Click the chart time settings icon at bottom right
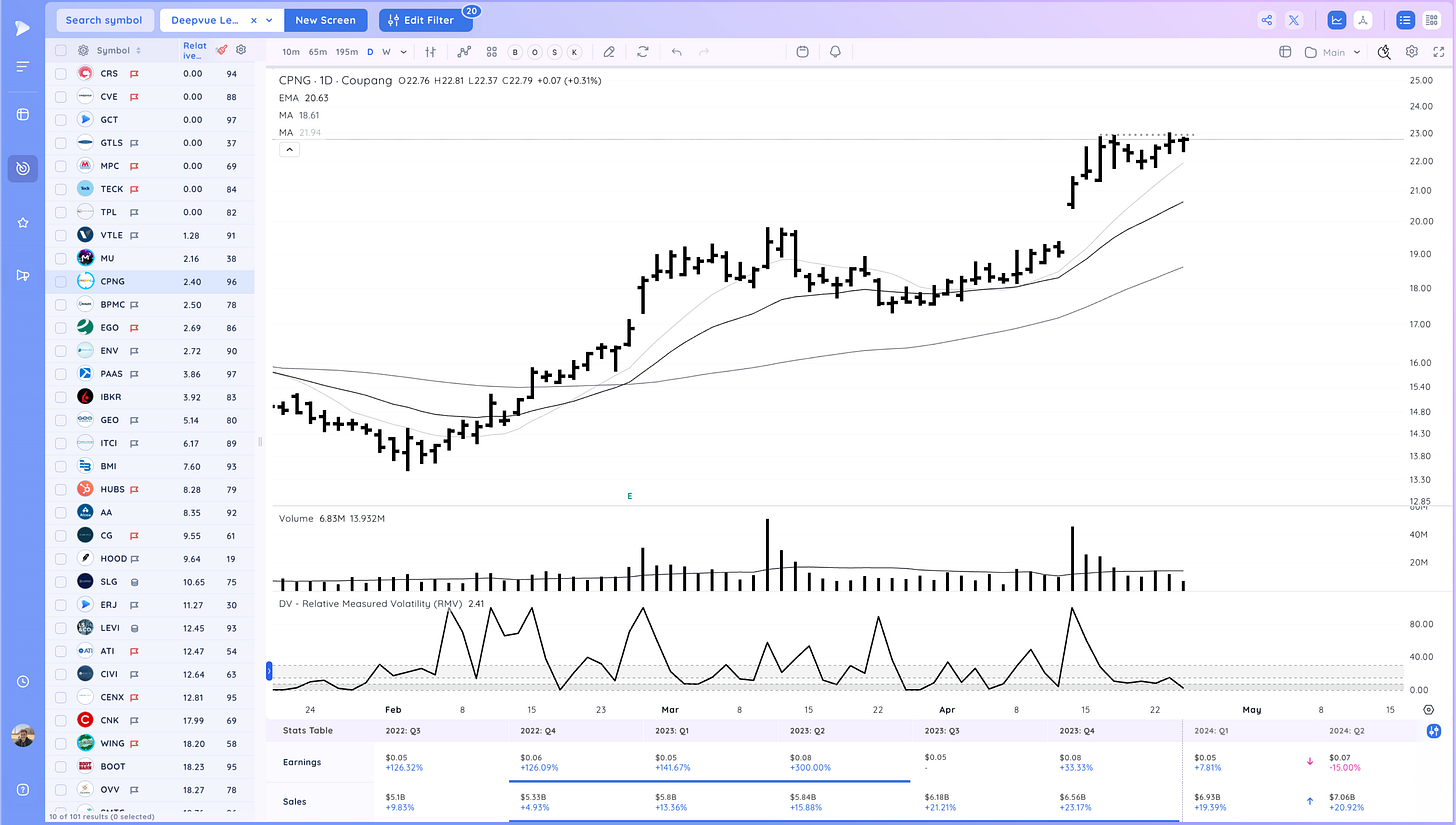Image resolution: width=1456 pixels, height=825 pixels. tap(1429, 709)
